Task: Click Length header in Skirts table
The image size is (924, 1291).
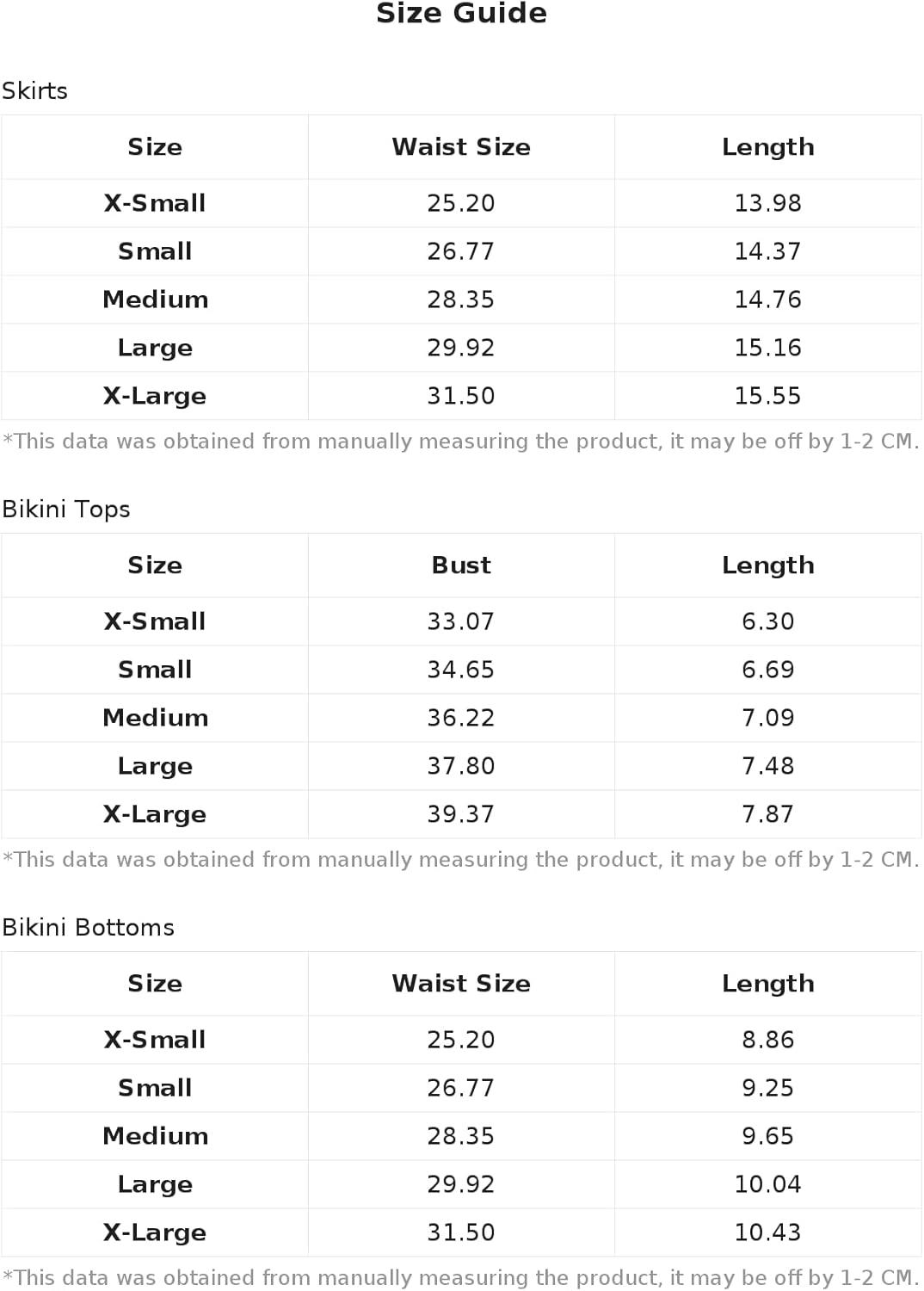Action: [x=768, y=147]
